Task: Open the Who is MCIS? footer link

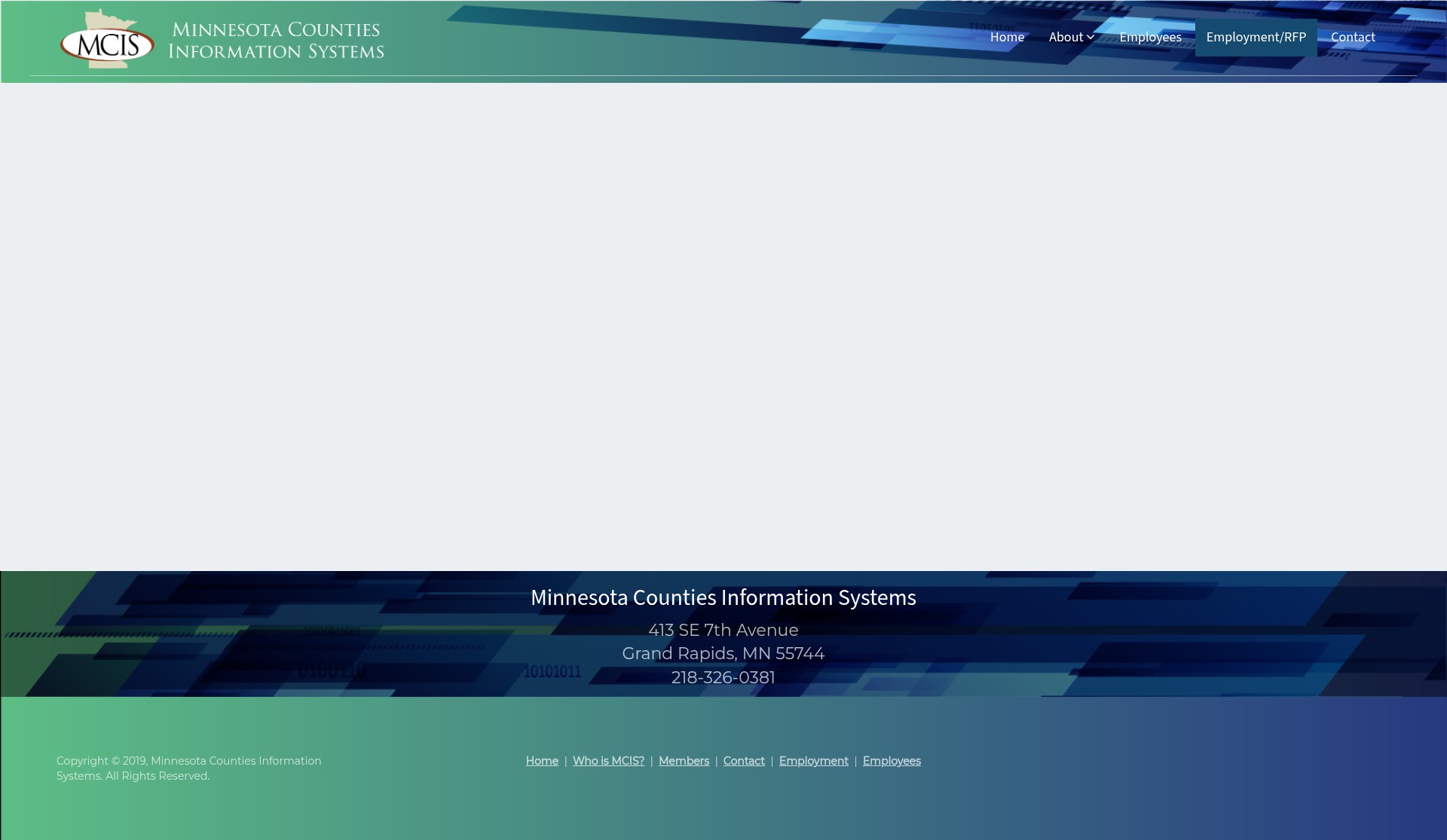Action: point(608,761)
